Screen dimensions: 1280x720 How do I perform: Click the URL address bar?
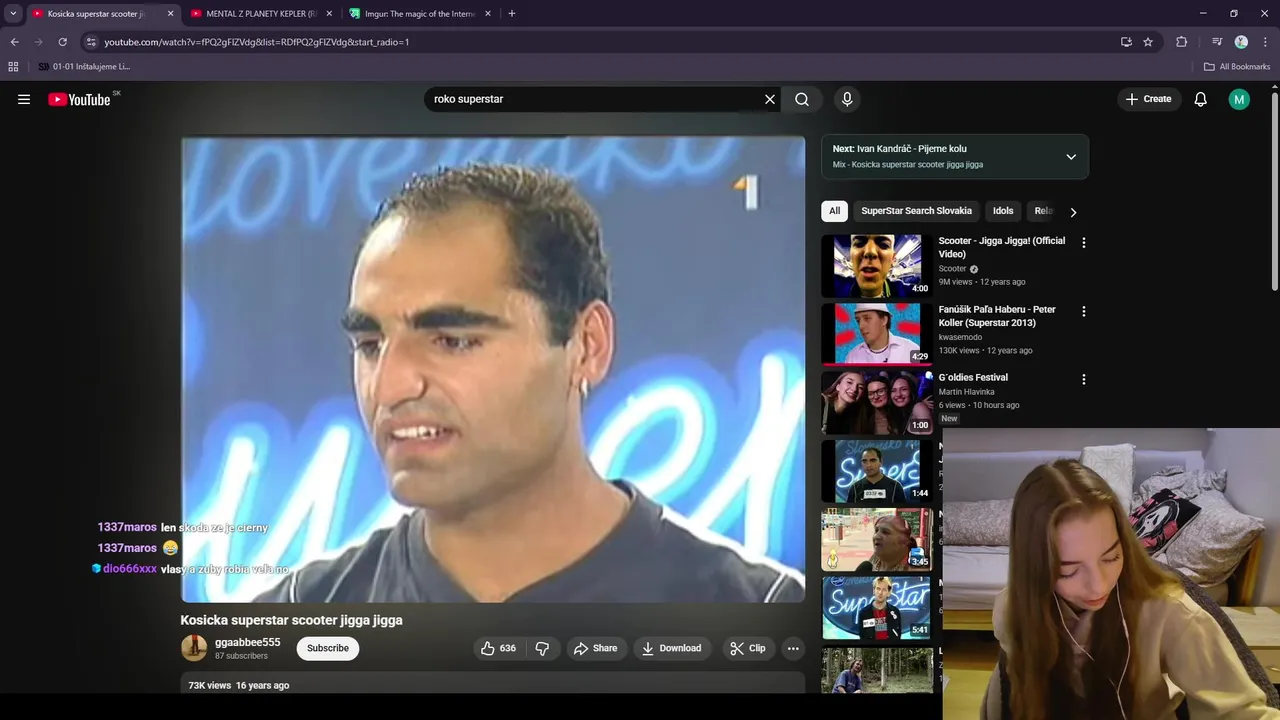tap(600, 42)
